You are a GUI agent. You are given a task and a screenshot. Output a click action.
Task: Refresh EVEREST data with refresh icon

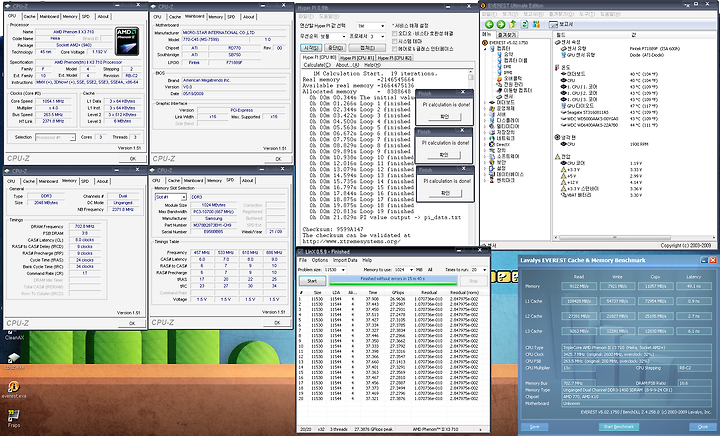524,25
